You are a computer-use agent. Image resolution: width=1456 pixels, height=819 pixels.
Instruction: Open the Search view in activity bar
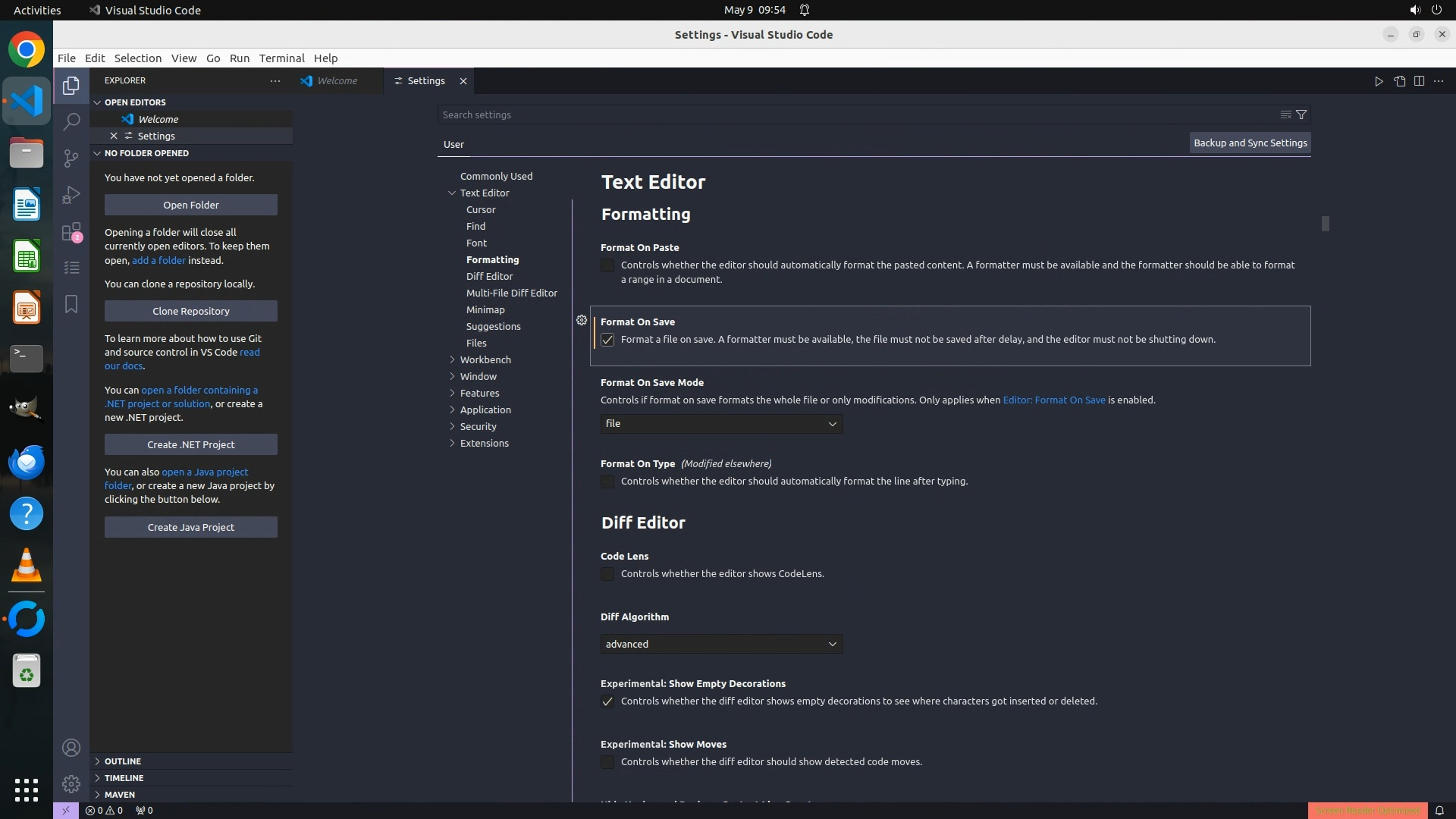click(x=71, y=122)
